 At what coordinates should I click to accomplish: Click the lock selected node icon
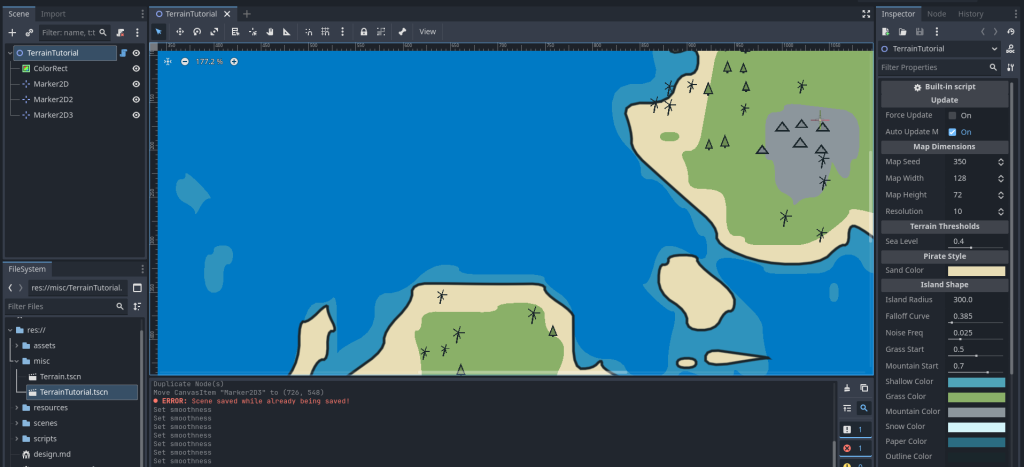[363, 32]
